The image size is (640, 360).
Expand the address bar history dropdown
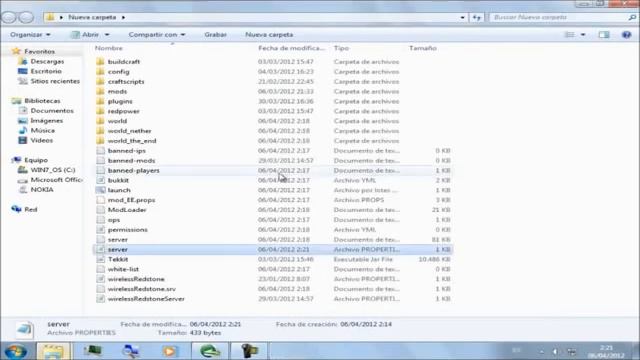click(x=462, y=17)
